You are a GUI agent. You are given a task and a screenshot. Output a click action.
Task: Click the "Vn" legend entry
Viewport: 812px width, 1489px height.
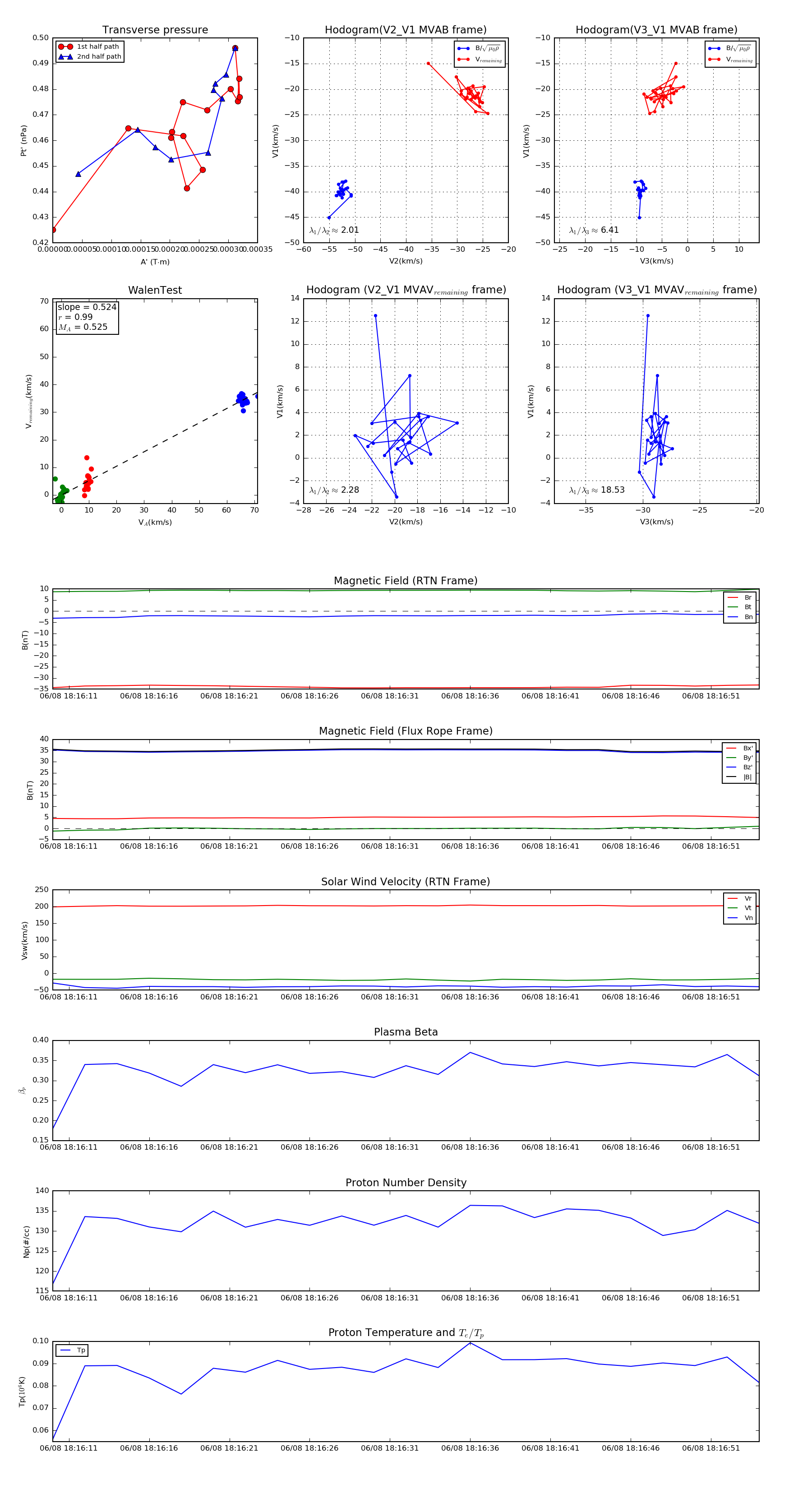pyautogui.click(x=740, y=918)
